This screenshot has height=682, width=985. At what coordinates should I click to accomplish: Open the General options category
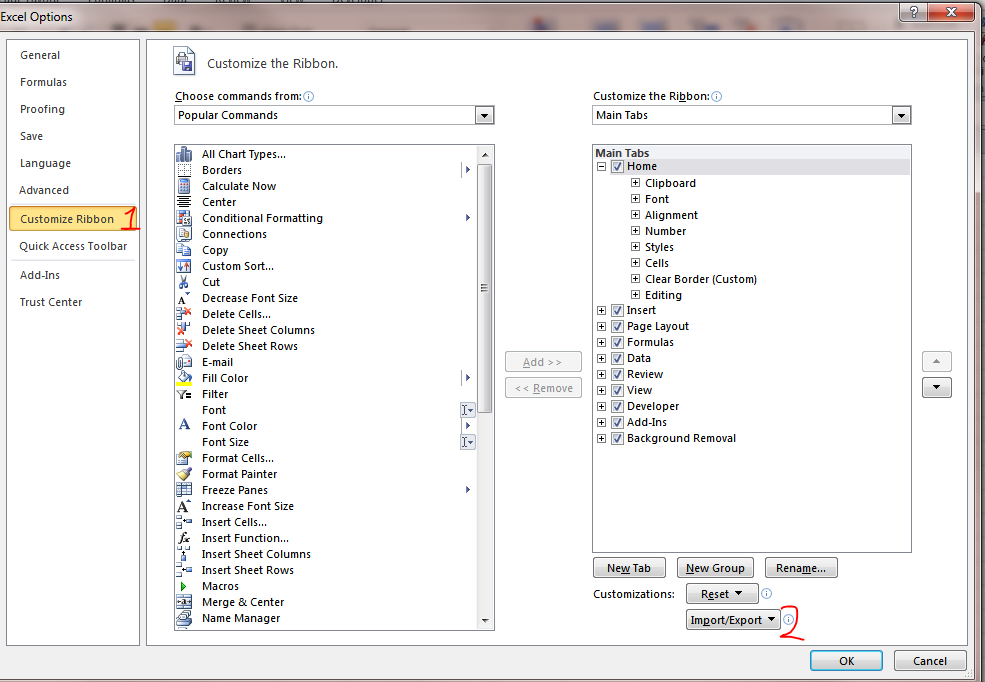click(x=40, y=55)
